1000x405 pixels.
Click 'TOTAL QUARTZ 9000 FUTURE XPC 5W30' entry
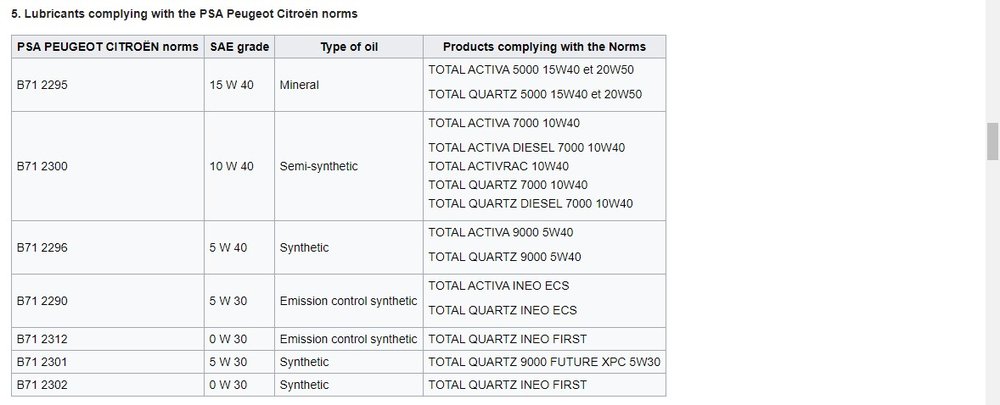point(544,362)
